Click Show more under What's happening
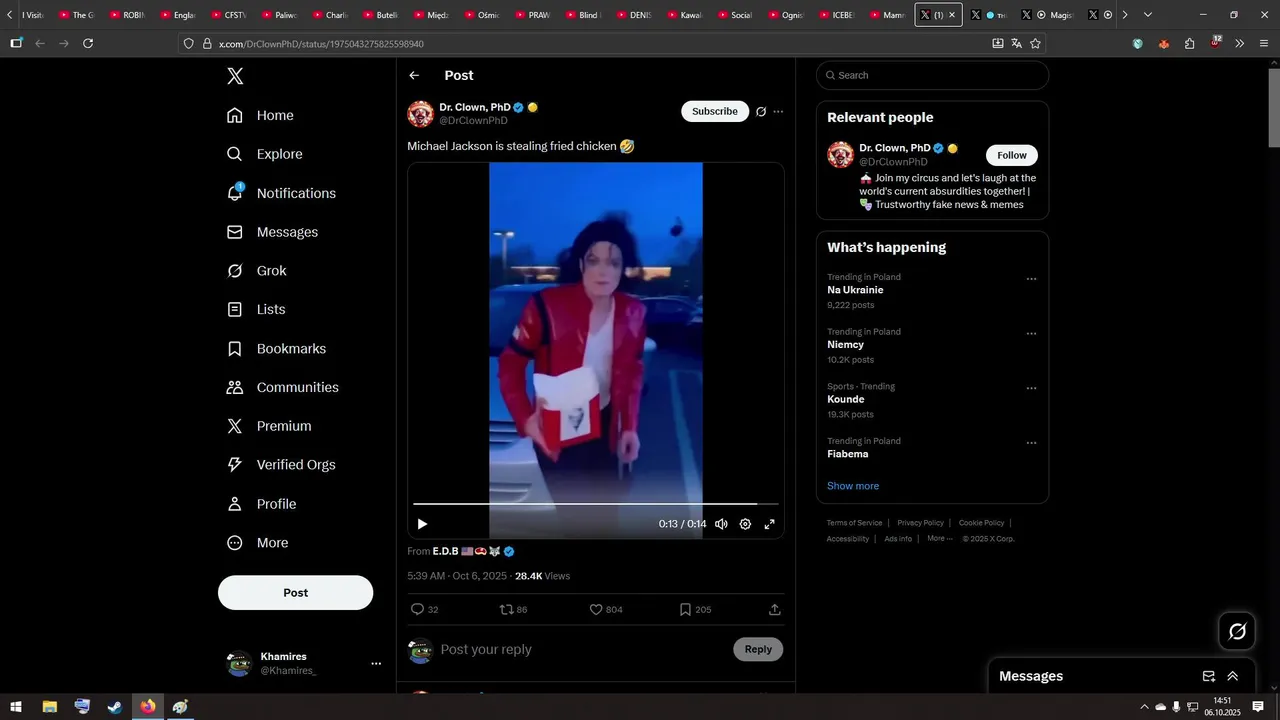The width and height of the screenshot is (1280, 720). pos(853,486)
